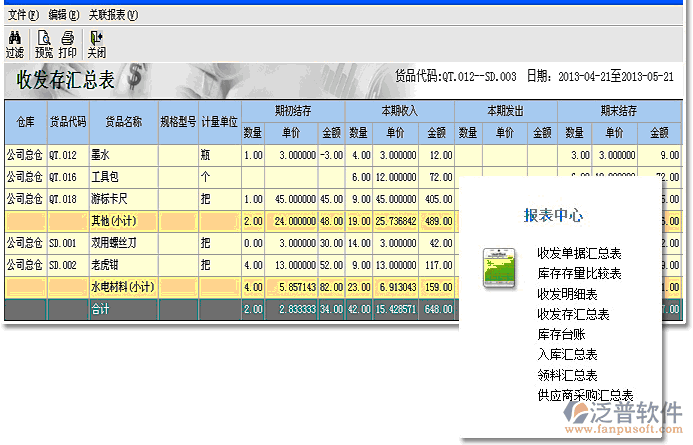Image resolution: width=693 pixels, height=445 pixels.
Task: Click the 仓库 column header
Action: [x=25, y=121]
